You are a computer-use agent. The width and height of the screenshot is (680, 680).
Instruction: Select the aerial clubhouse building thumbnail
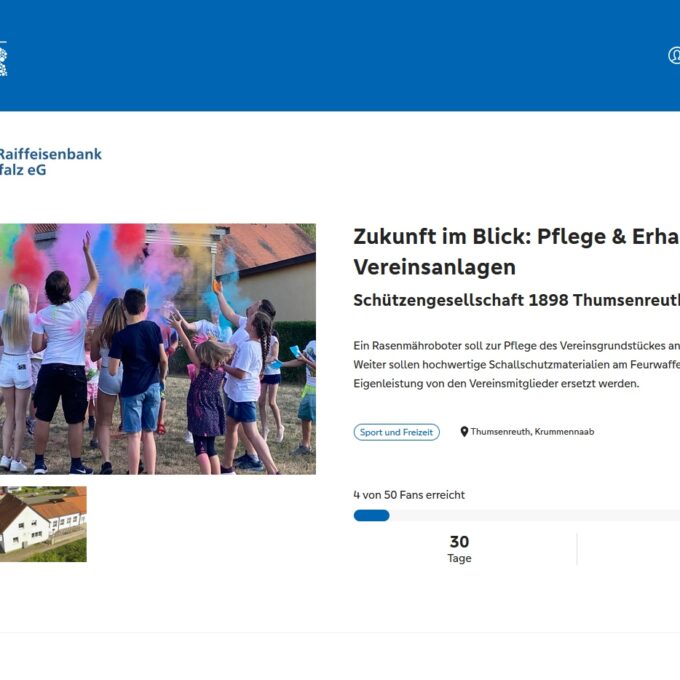[43, 524]
